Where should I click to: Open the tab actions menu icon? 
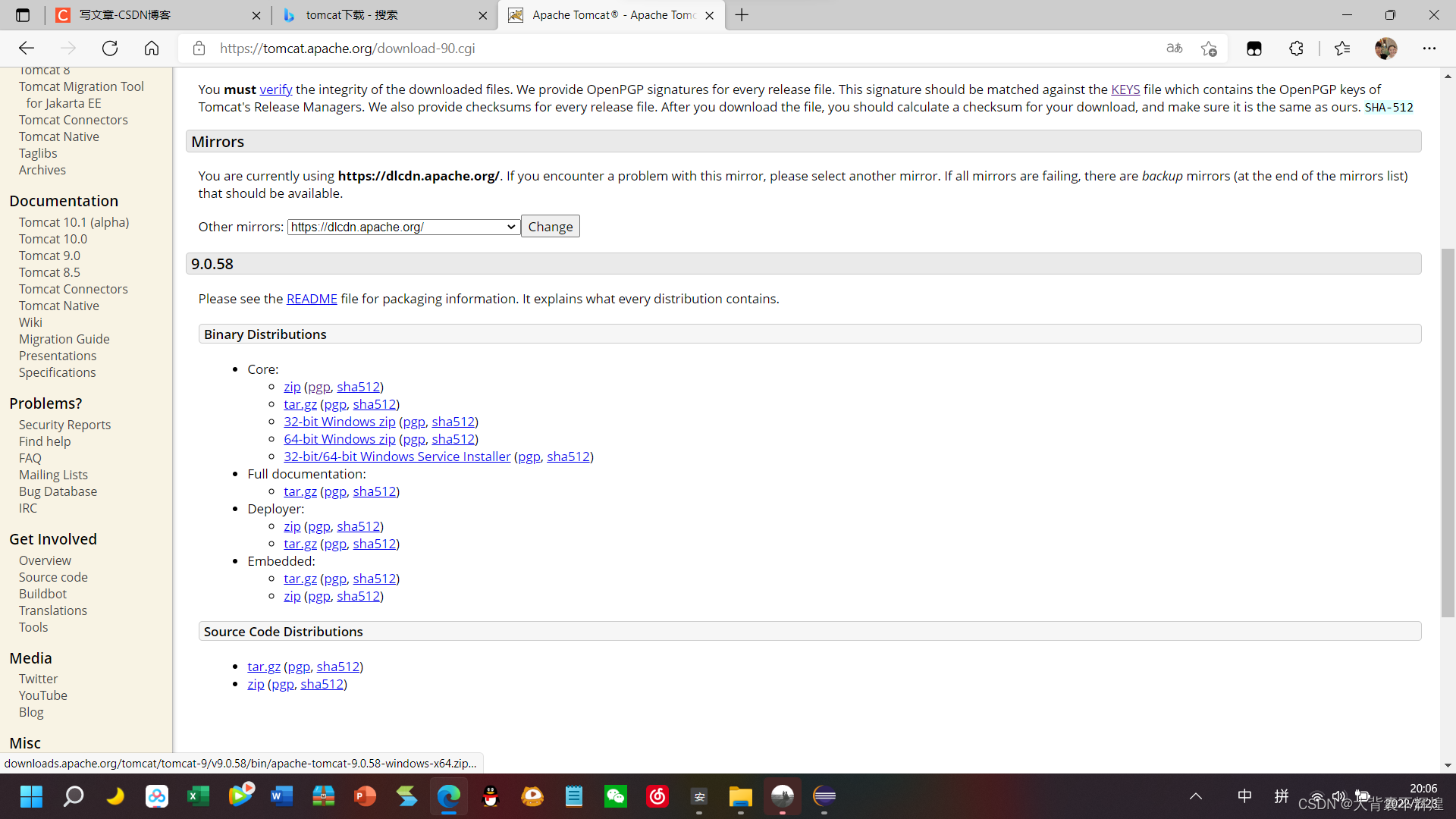coord(23,15)
